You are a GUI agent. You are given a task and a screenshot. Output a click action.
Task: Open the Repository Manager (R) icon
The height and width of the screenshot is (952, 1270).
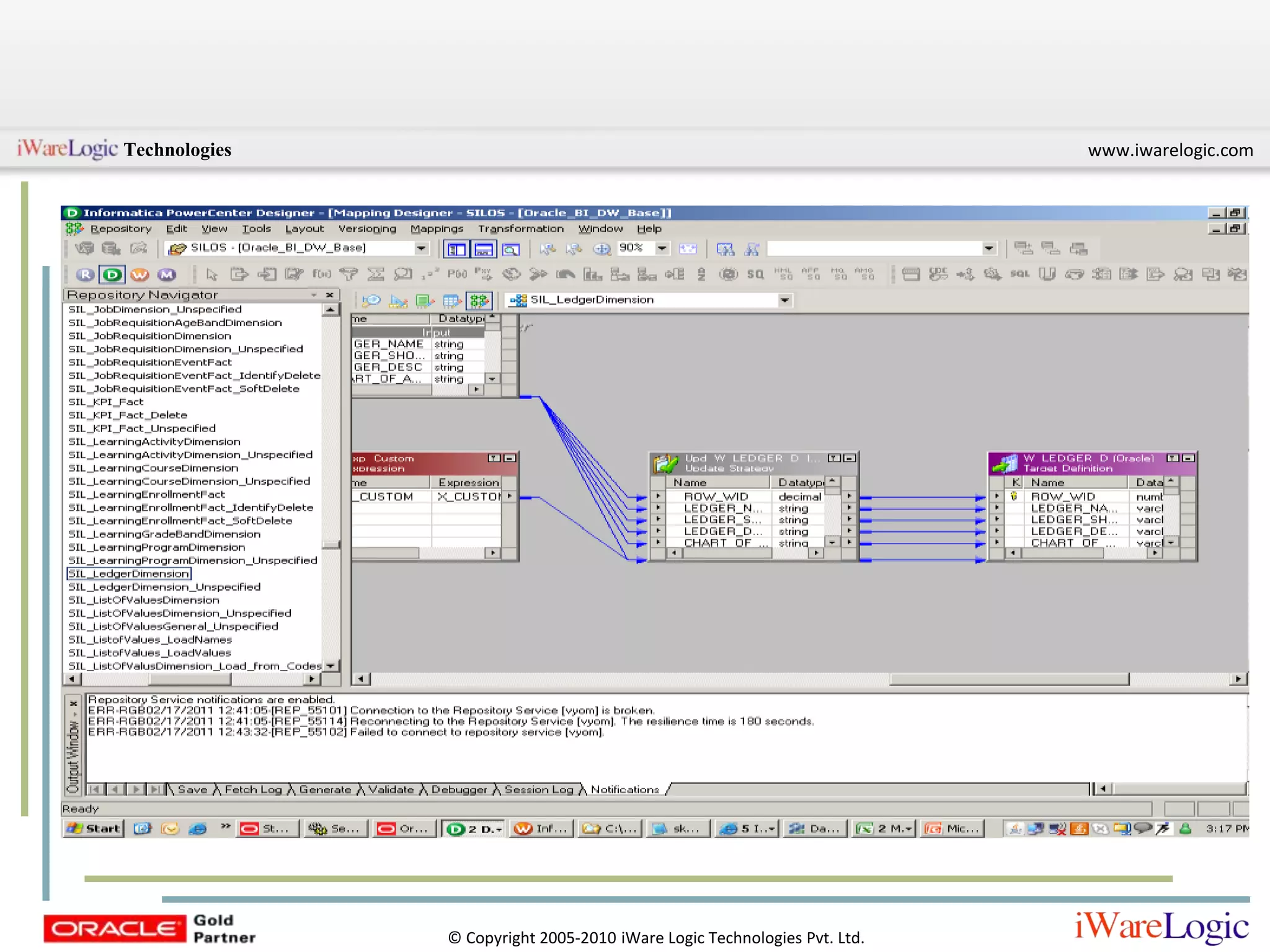coord(86,275)
